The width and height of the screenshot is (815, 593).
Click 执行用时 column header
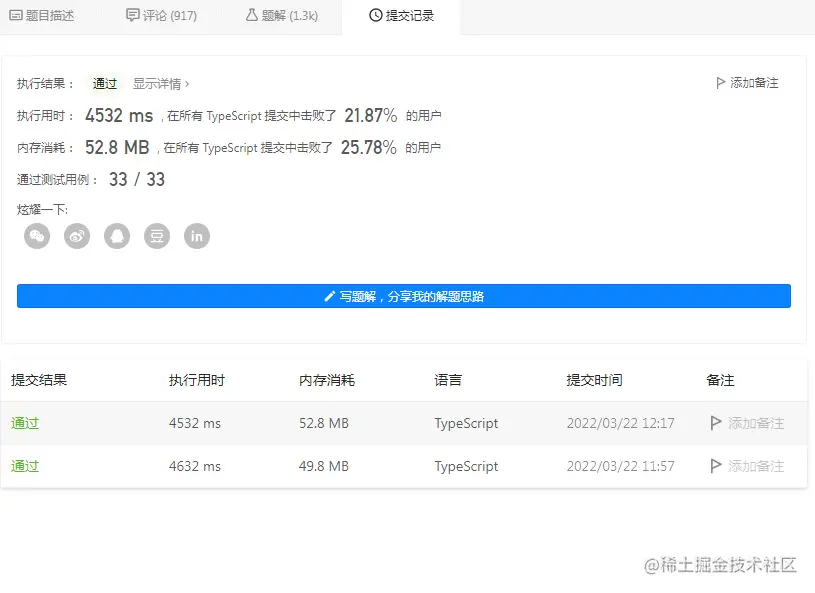click(x=197, y=380)
